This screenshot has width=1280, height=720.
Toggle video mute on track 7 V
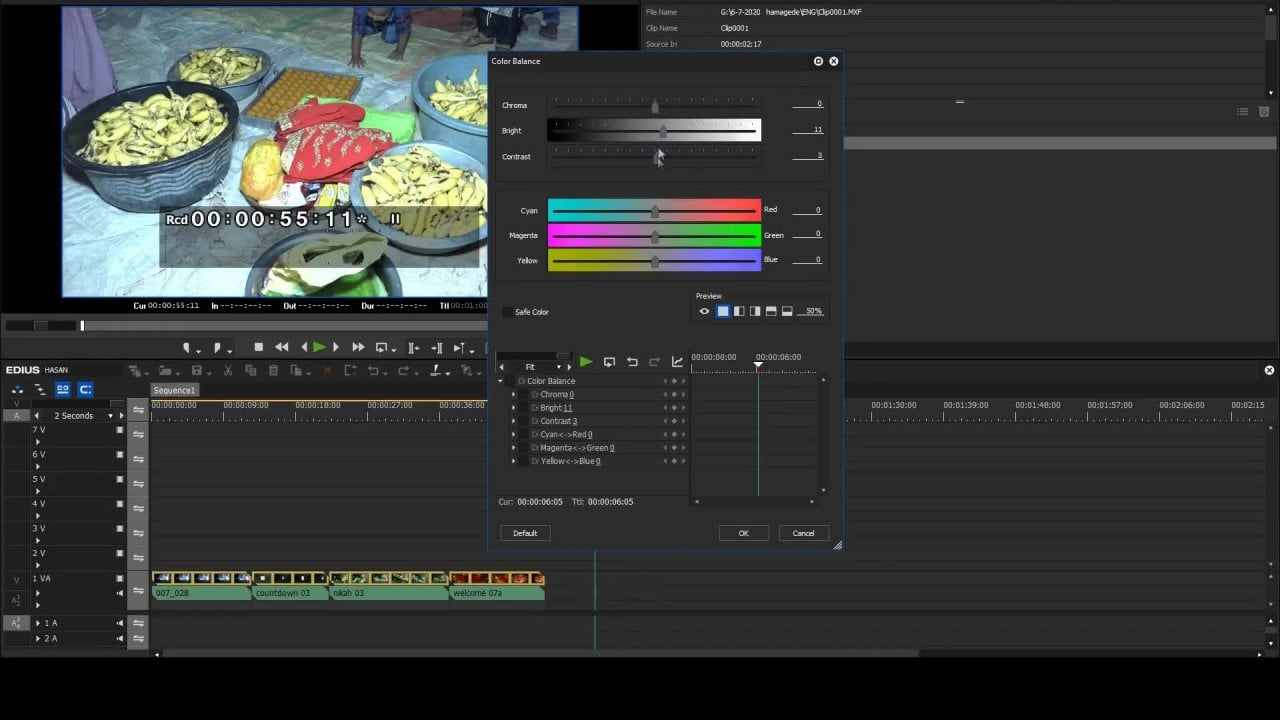(120, 430)
